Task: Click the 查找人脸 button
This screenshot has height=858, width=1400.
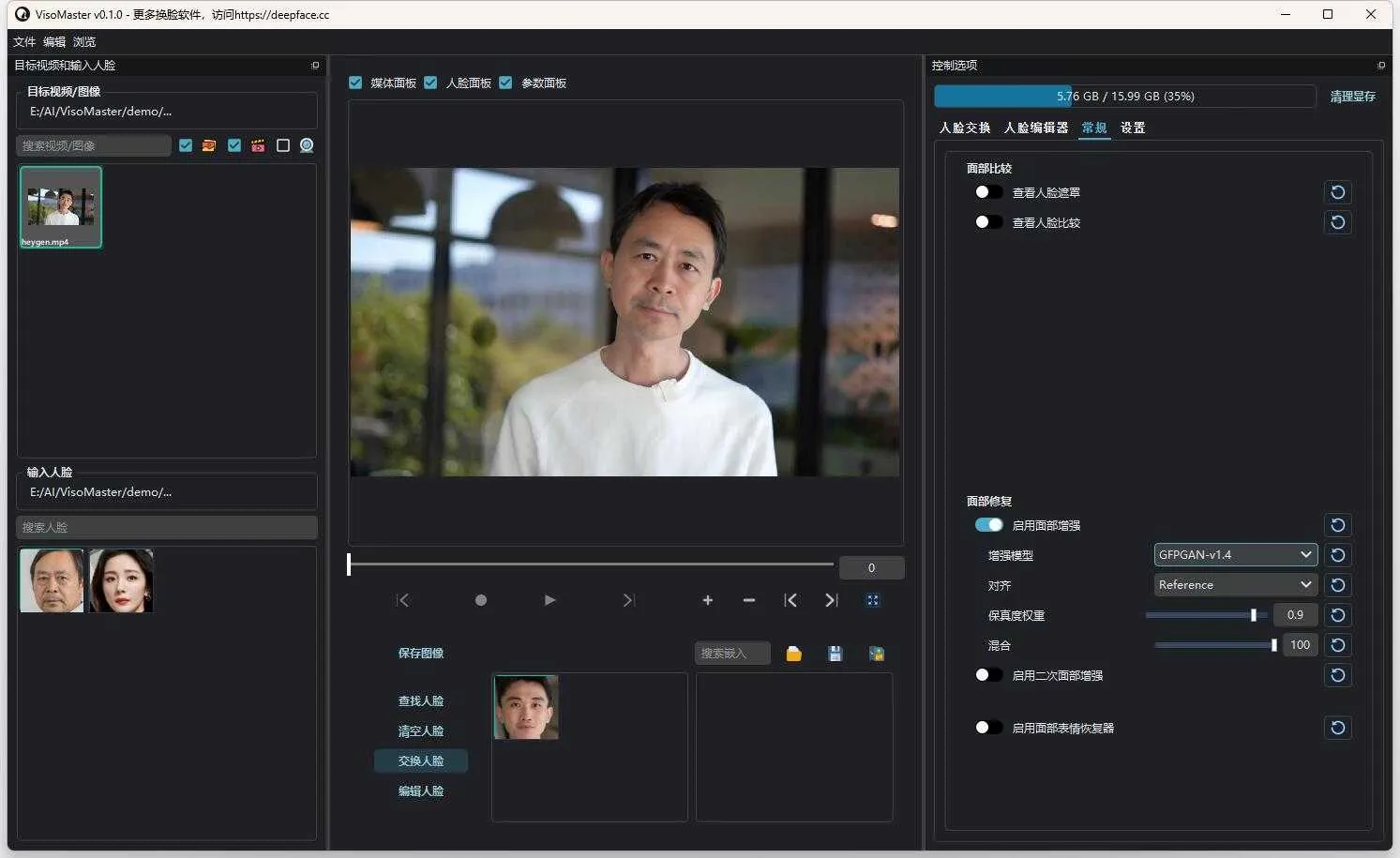Action: [421, 701]
